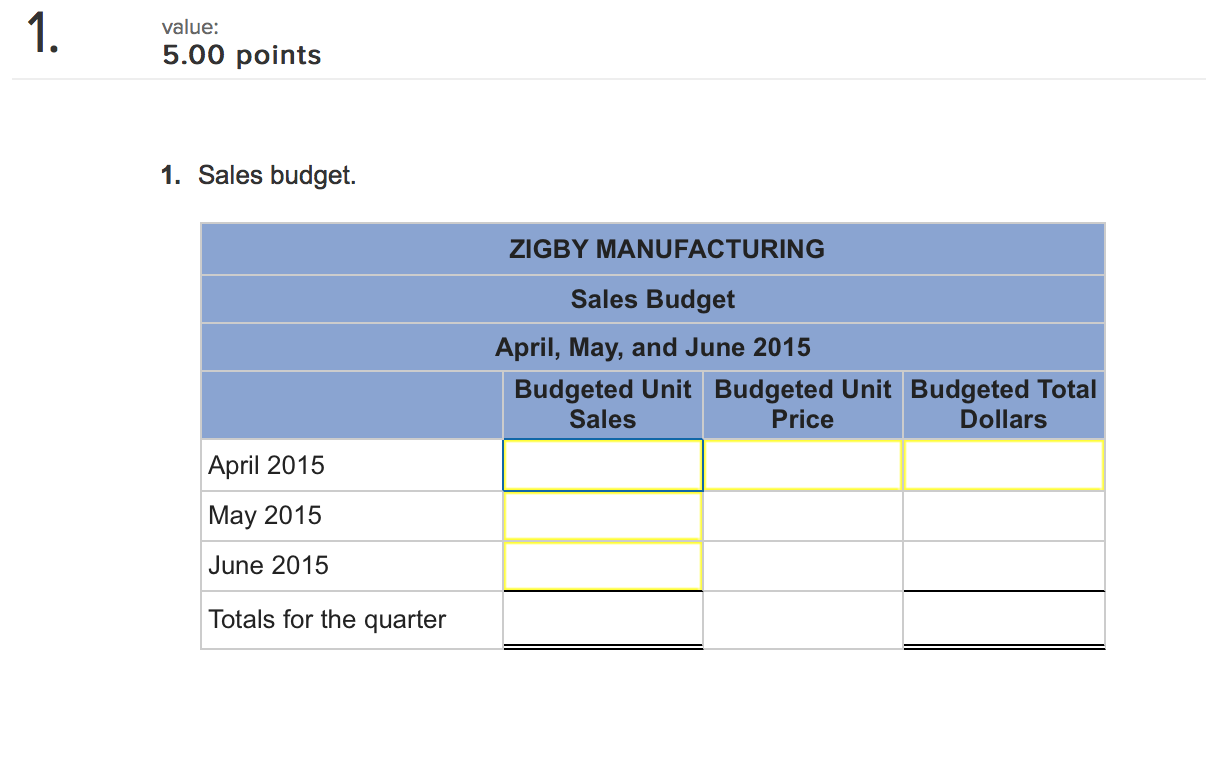Click the June 2015 row label
The width and height of the screenshot is (1206, 782).
click(x=268, y=566)
